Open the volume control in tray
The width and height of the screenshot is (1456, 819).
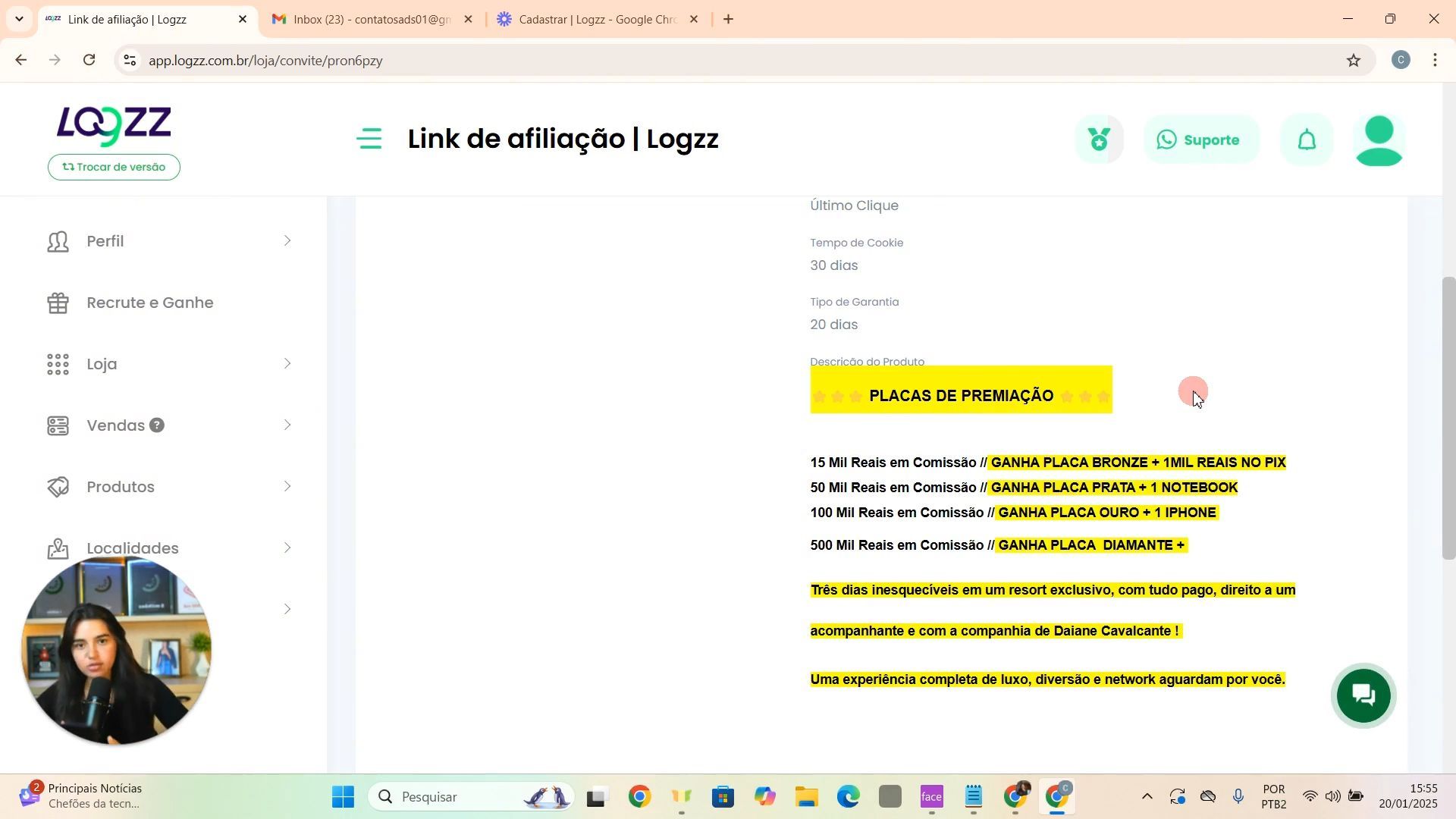(x=1333, y=797)
